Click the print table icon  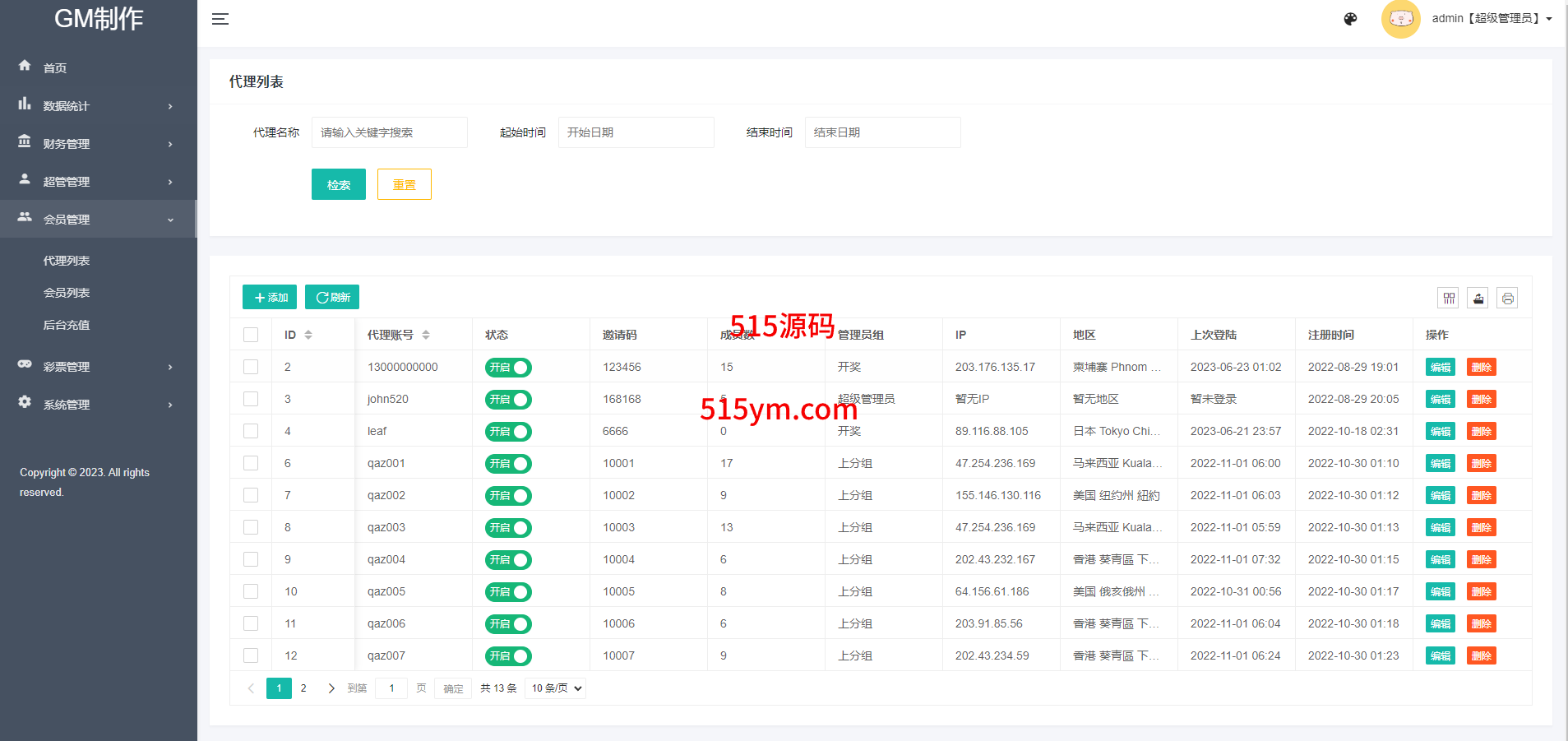[1507, 299]
